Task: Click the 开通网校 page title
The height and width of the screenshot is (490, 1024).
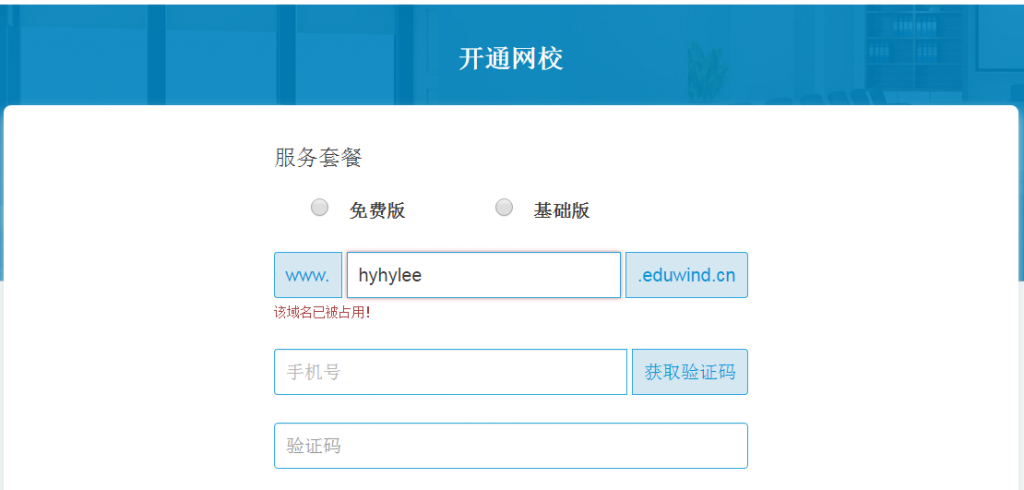Action: coord(511,59)
